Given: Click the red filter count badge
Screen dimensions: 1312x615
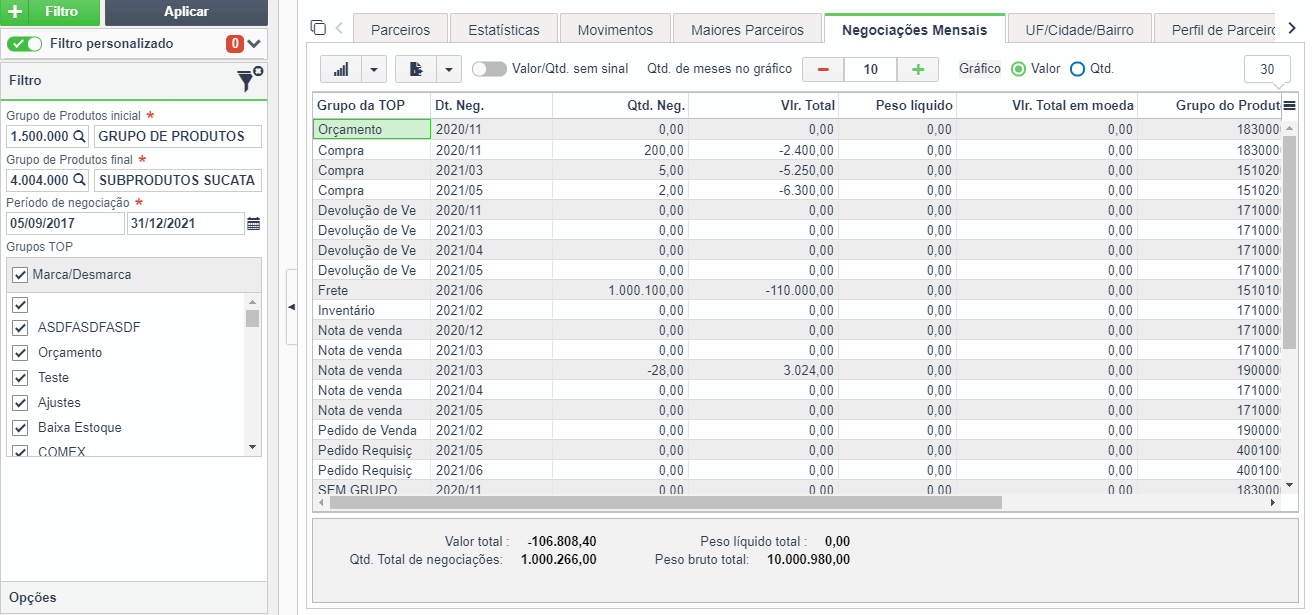Looking at the screenshot, I should click(x=234, y=44).
